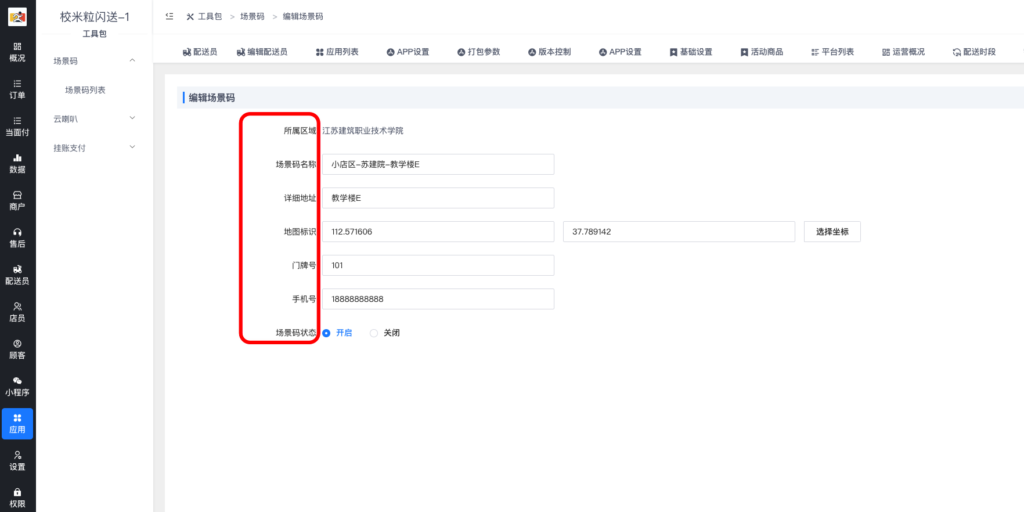Screen dimensions: 1024x512
Task: Open 权限 permissions in sidebar
Action: click(x=18, y=498)
